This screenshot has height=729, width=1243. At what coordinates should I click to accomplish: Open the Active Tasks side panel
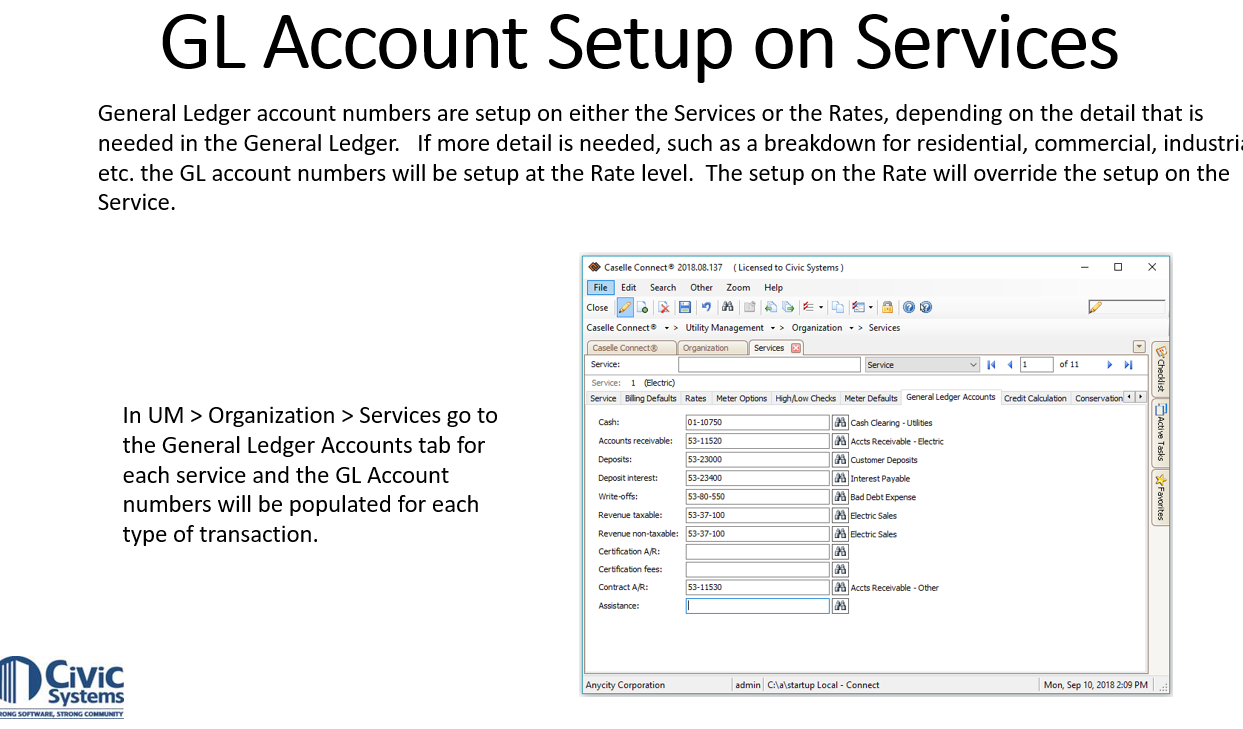[1161, 434]
